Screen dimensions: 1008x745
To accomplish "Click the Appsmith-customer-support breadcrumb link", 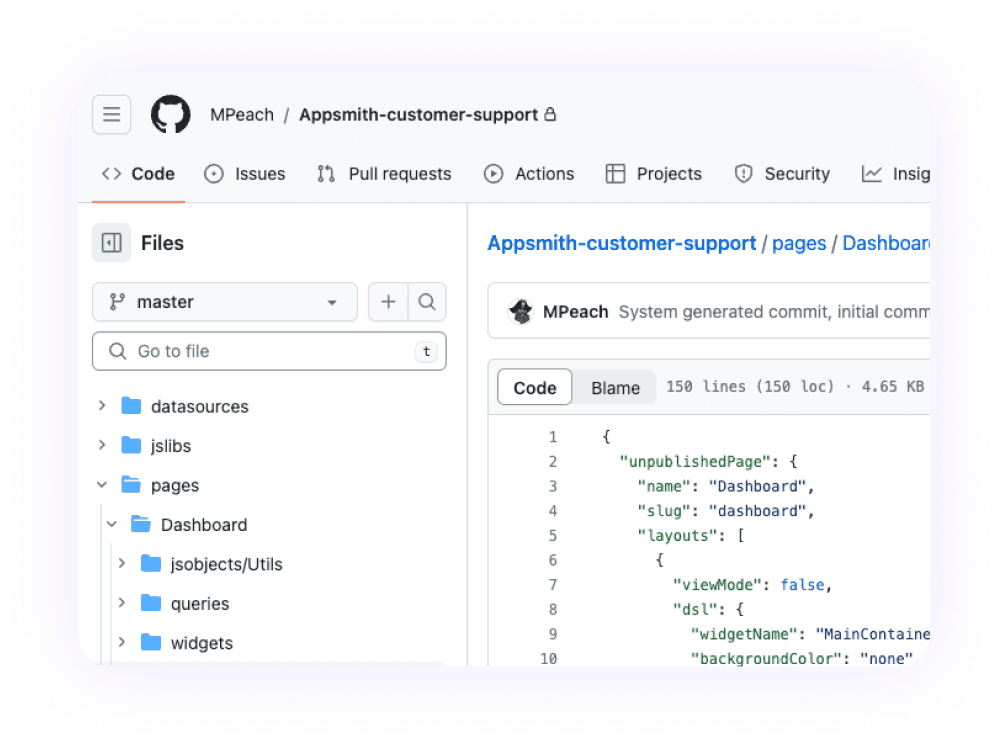I will tap(621, 243).
